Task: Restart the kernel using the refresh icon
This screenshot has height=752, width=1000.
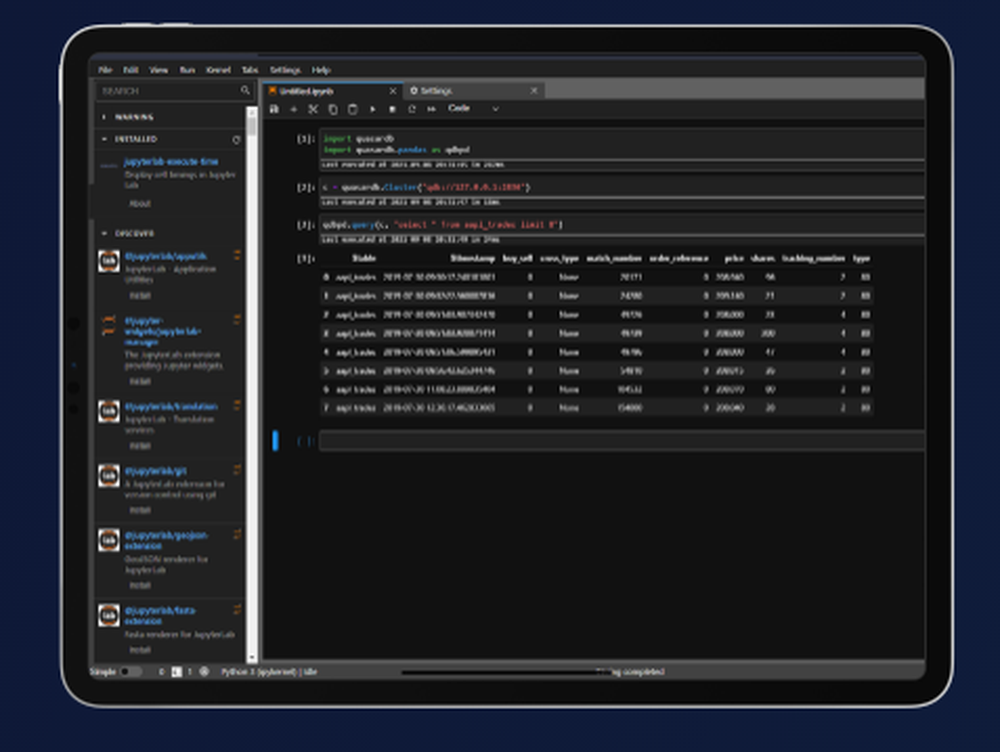Action: [412, 109]
